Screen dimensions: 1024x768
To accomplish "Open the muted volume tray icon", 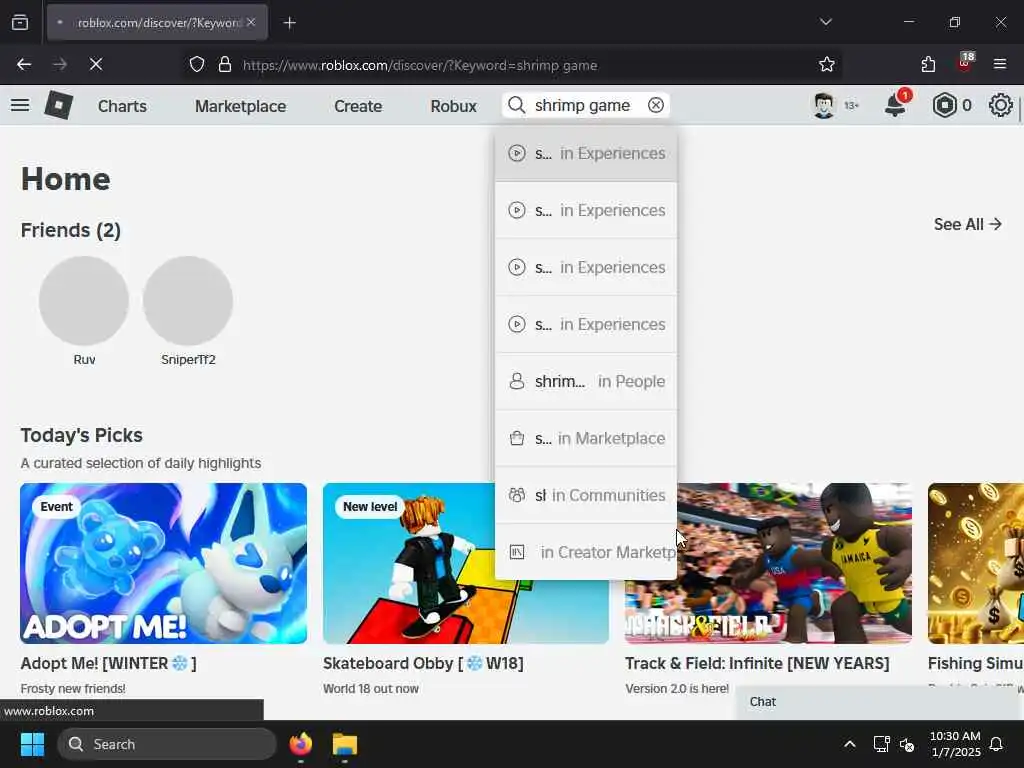I will [x=907, y=744].
